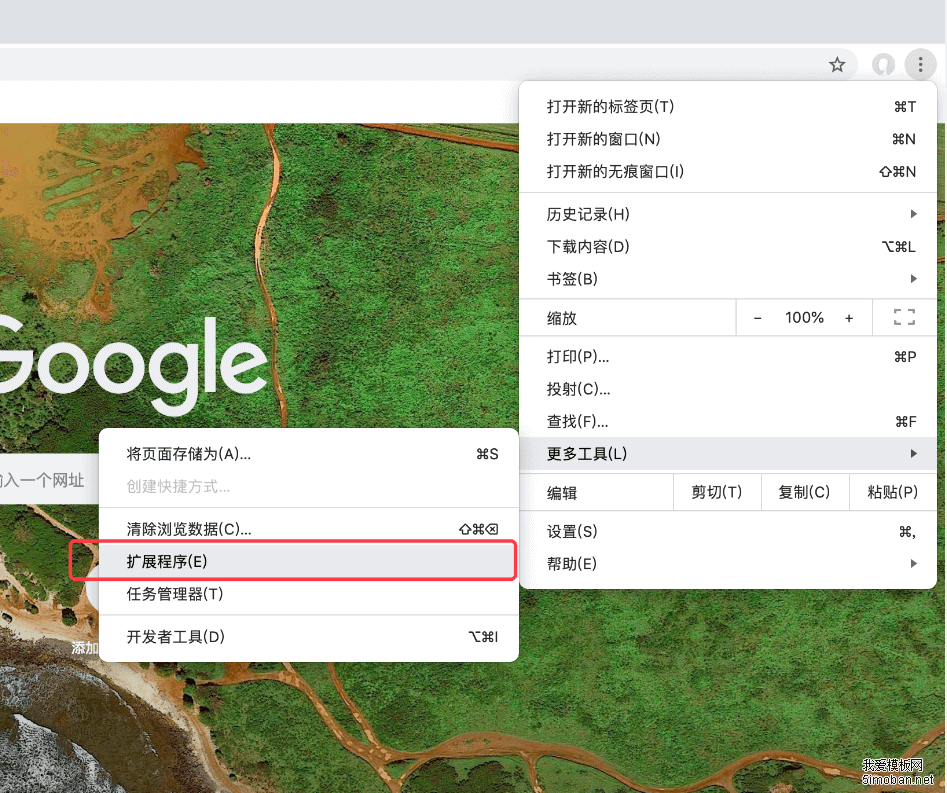Click the bookmark star icon
This screenshot has height=793, width=947.
(837, 65)
